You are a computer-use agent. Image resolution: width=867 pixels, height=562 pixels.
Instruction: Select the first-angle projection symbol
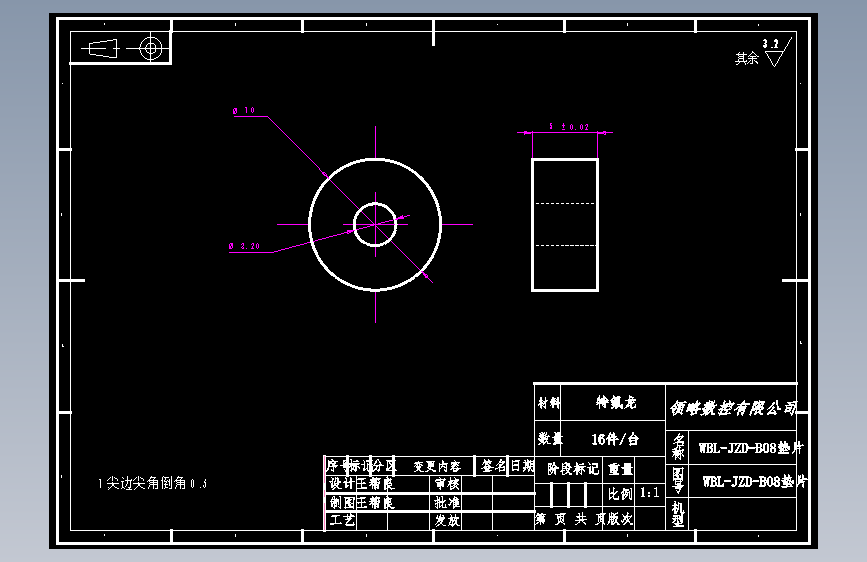[x=126, y=49]
